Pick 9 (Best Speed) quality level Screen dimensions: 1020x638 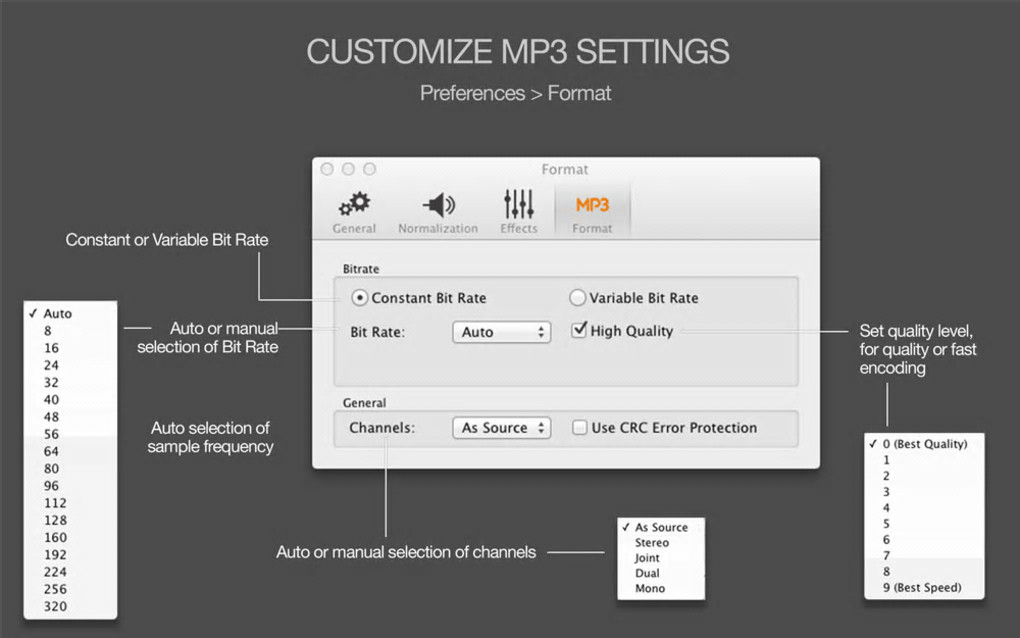(x=924, y=588)
